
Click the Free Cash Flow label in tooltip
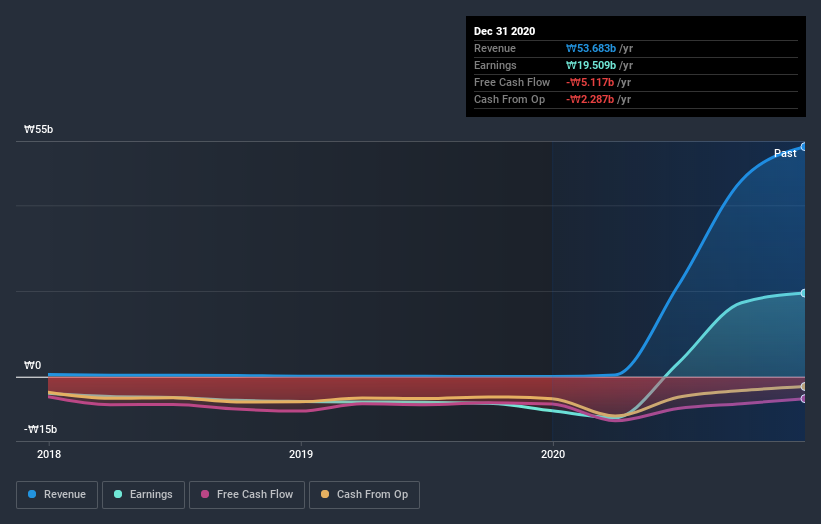(x=512, y=83)
